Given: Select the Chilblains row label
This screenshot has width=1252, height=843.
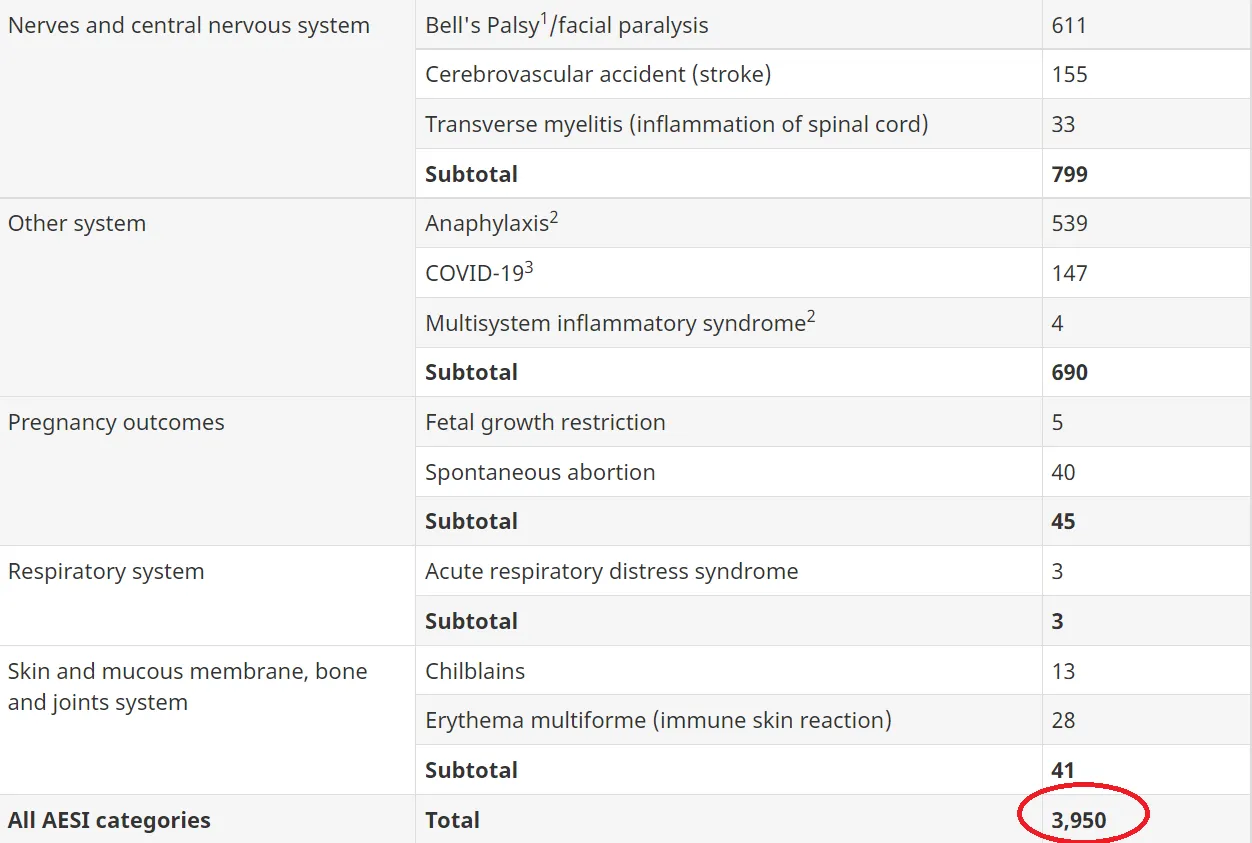Looking at the screenshot, I should pos(475,671).
